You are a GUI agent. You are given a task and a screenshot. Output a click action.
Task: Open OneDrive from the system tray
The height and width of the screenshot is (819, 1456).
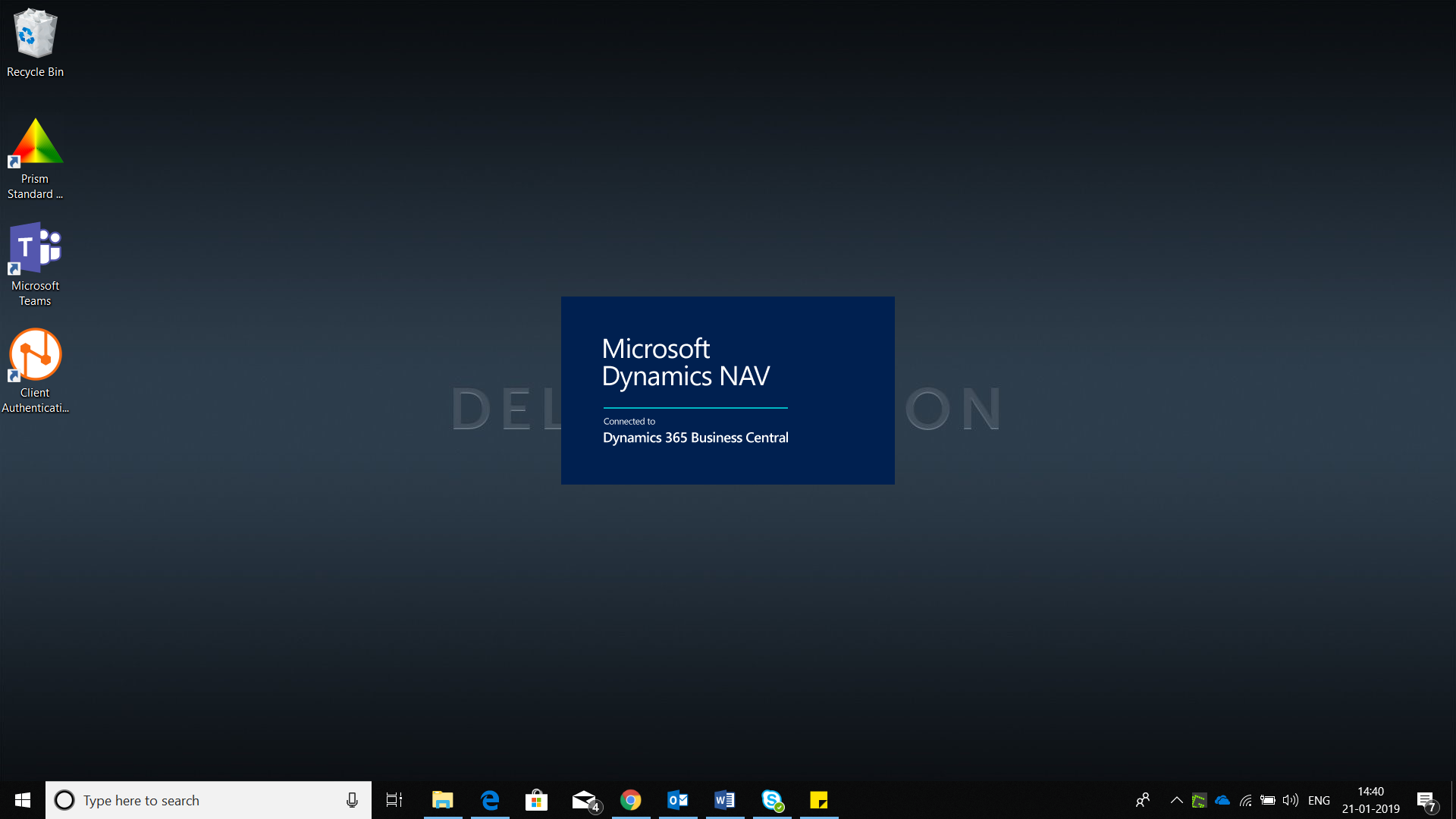coord(1222,800)
